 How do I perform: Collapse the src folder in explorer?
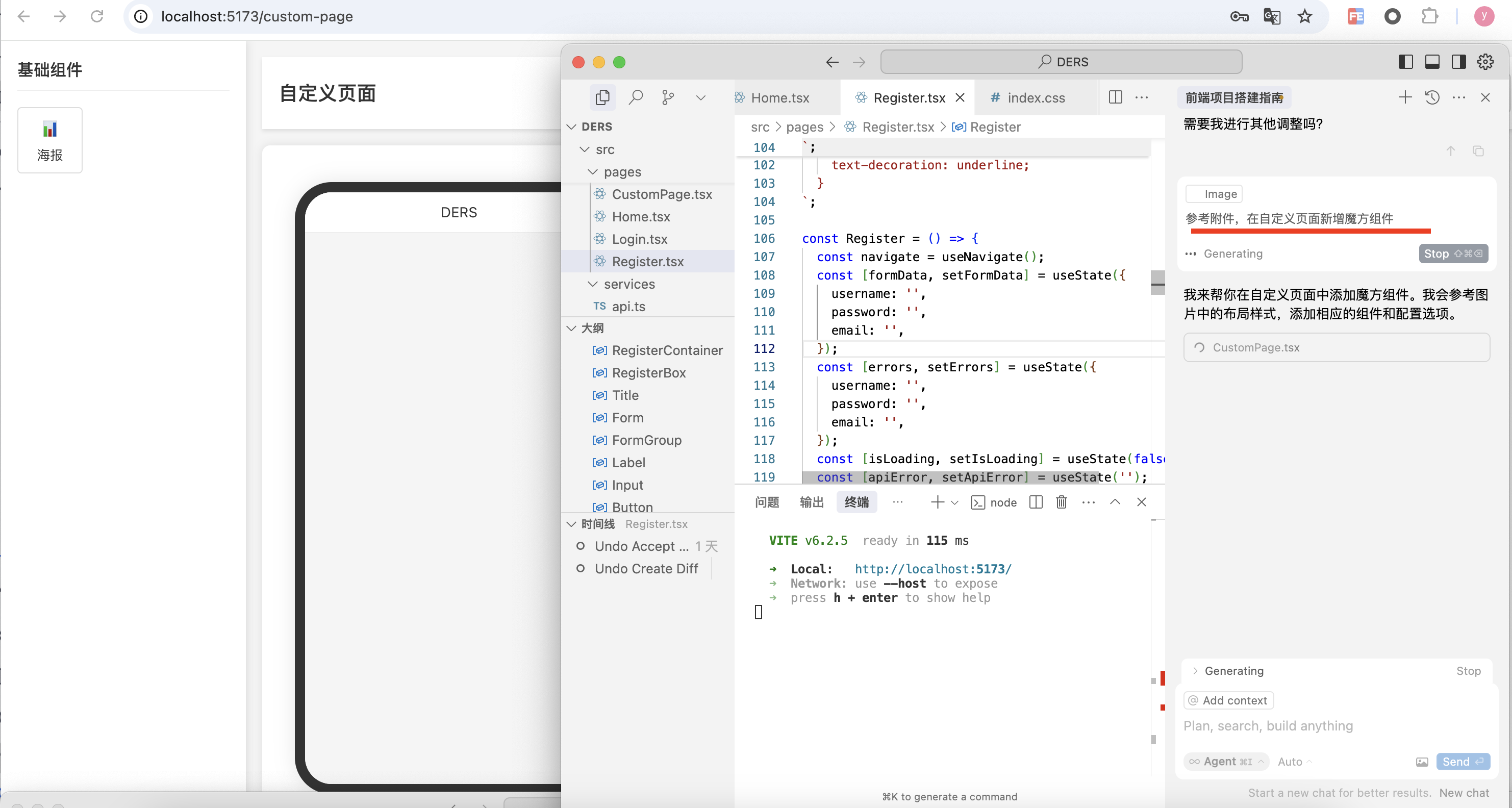point(585,149)
